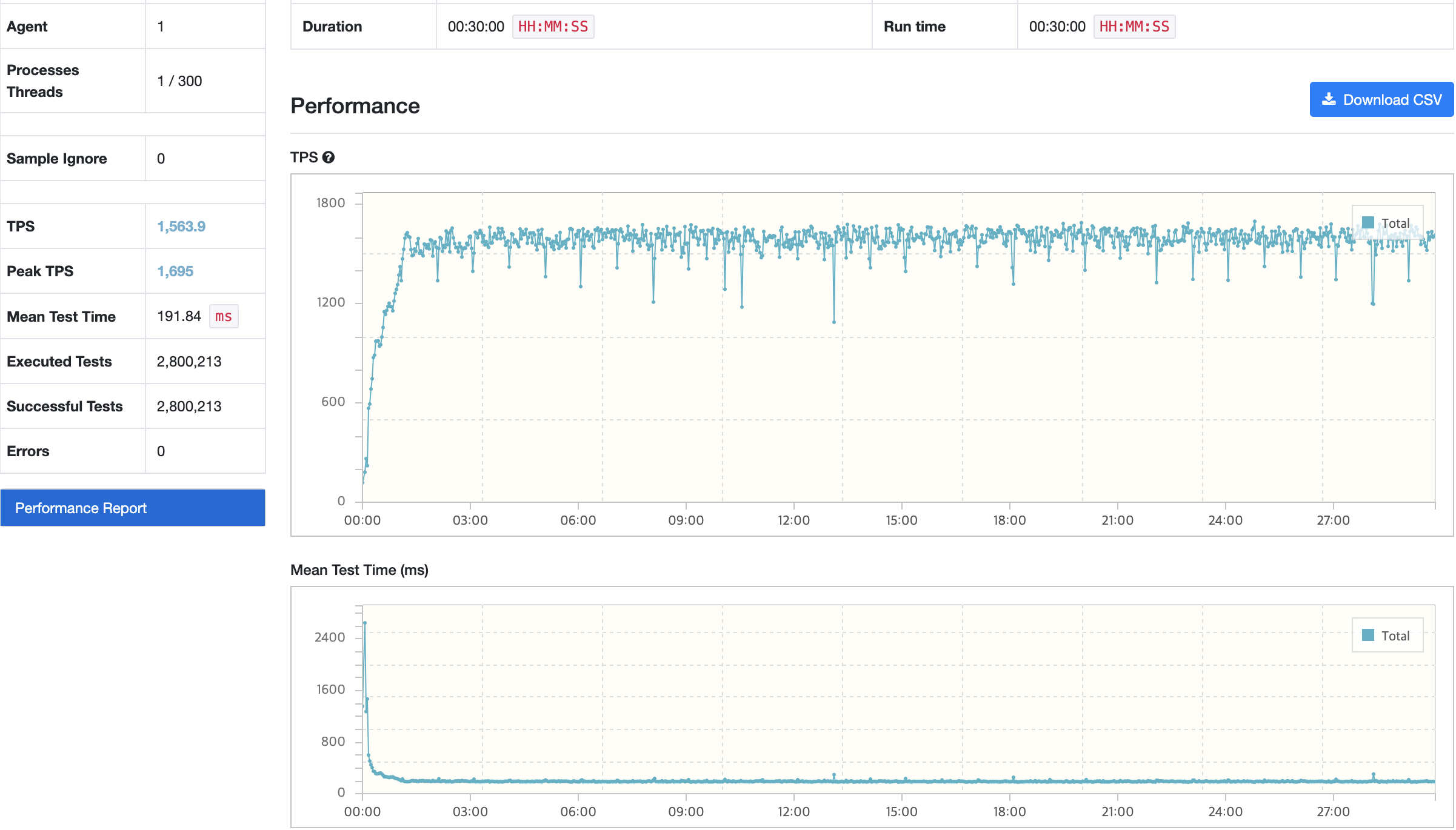Image resolution: width=1456 pixels, height=830 pixels.
Task: Click the TPS help question-mark icon
Action: tap(329, 158)
